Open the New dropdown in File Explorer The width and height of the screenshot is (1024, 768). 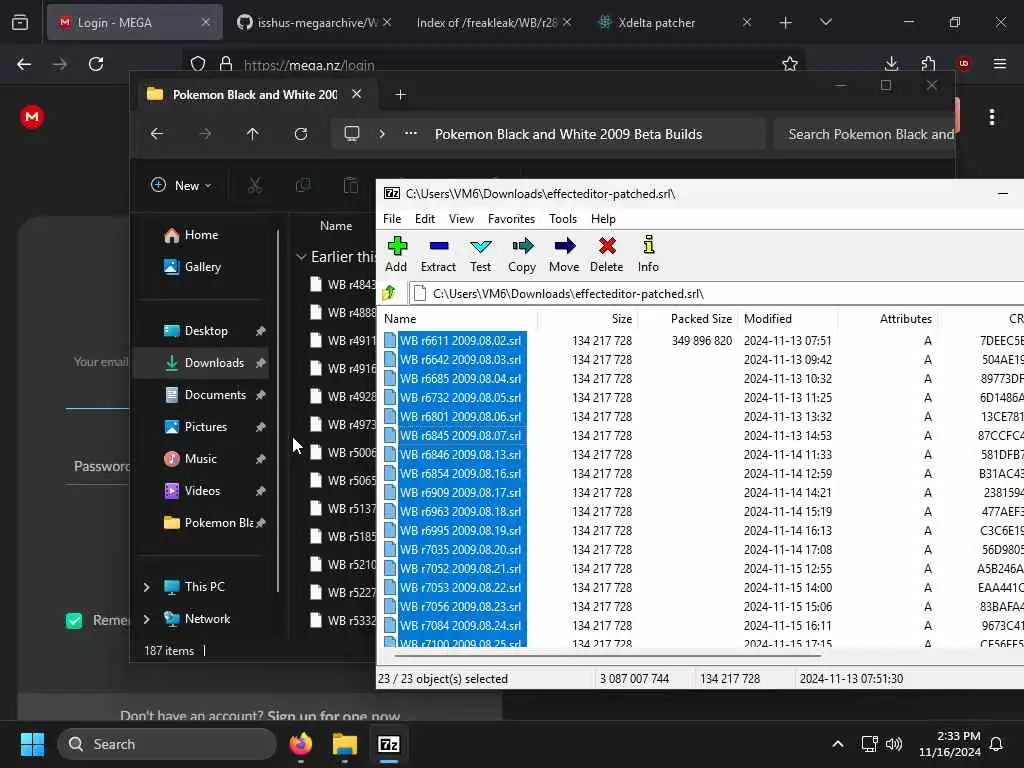[181, 185]
